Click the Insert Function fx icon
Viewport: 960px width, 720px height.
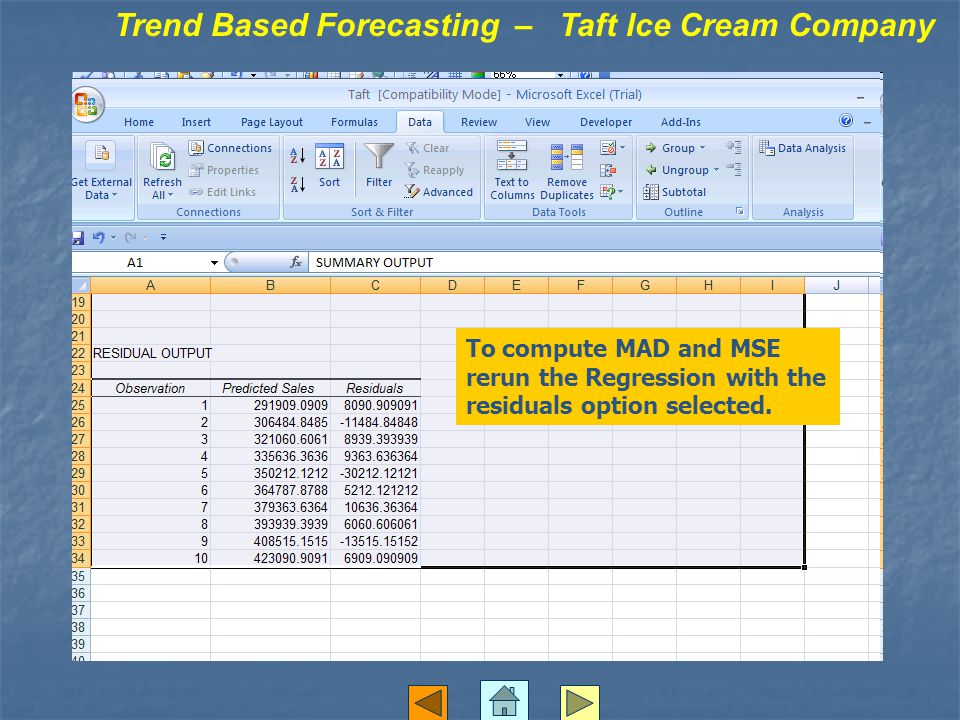pos(296,262)
